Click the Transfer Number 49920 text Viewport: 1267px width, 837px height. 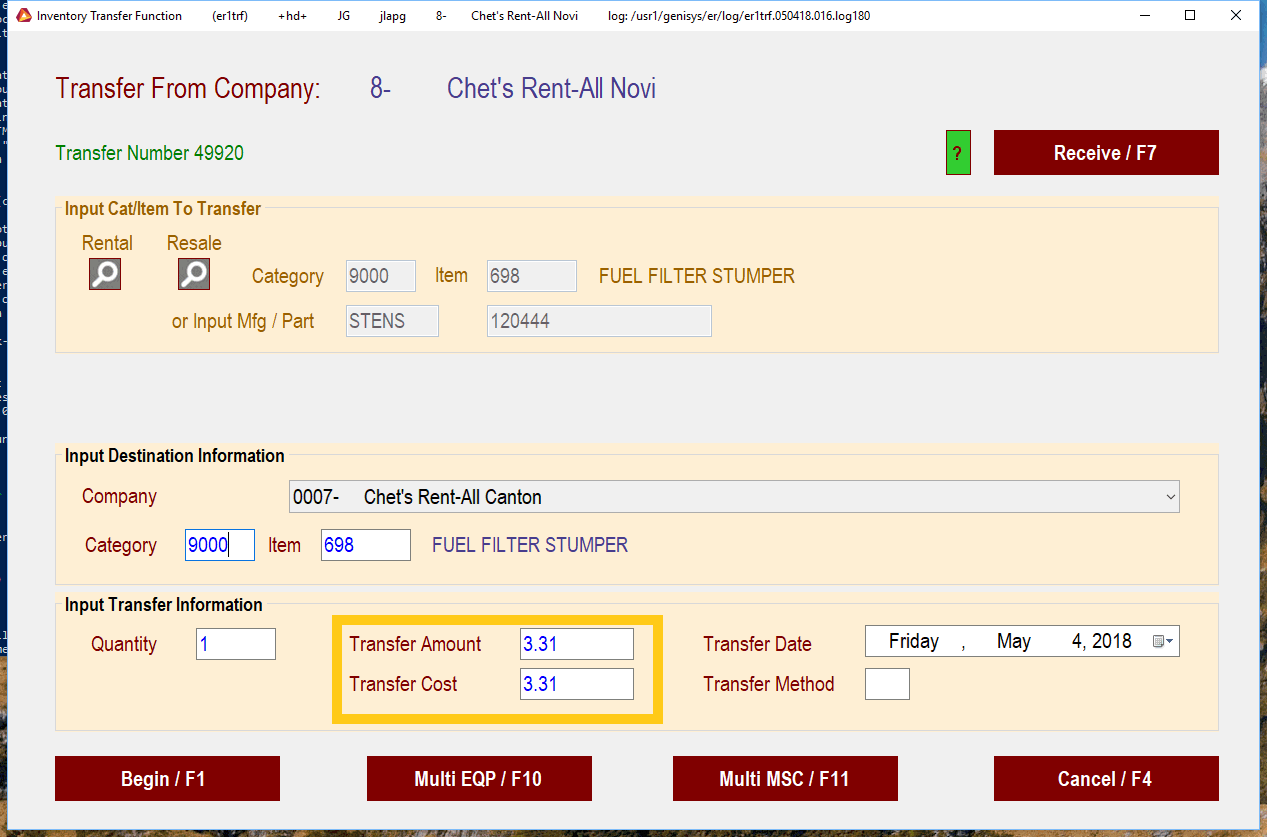(150, 153)
